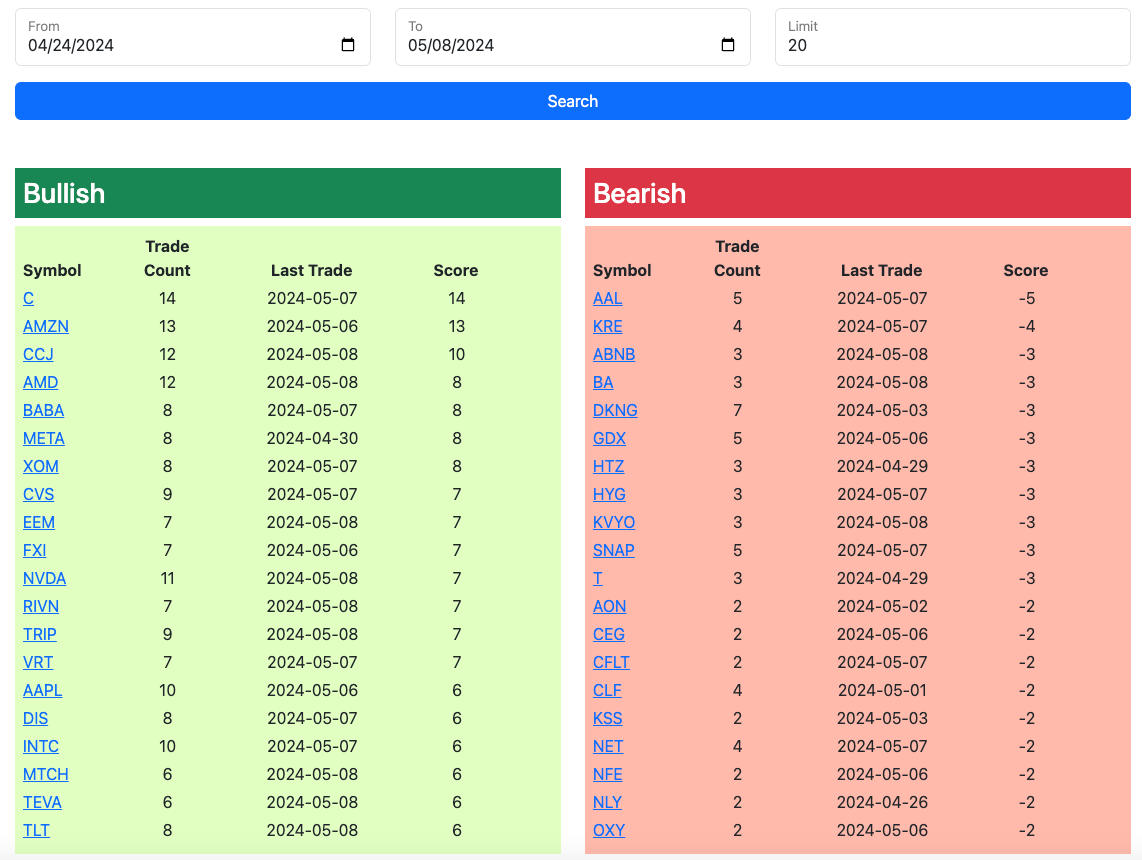Click the Bearish section heading
The image size is (1142, 860).
639,194
